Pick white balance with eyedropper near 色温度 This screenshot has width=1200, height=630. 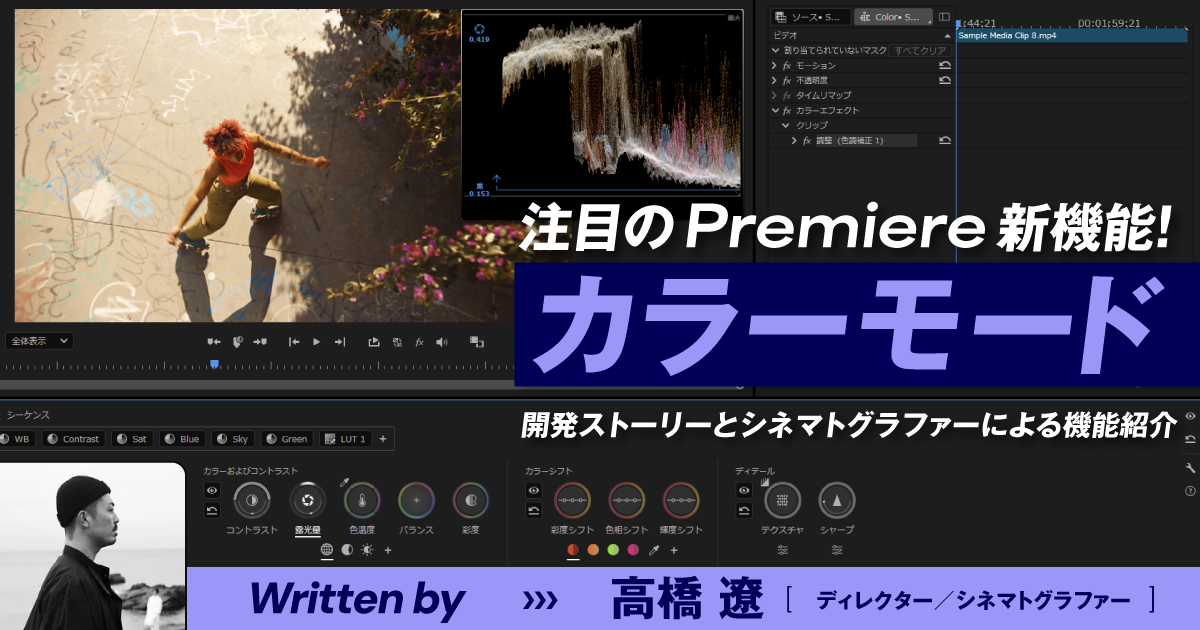coord(344,481)
